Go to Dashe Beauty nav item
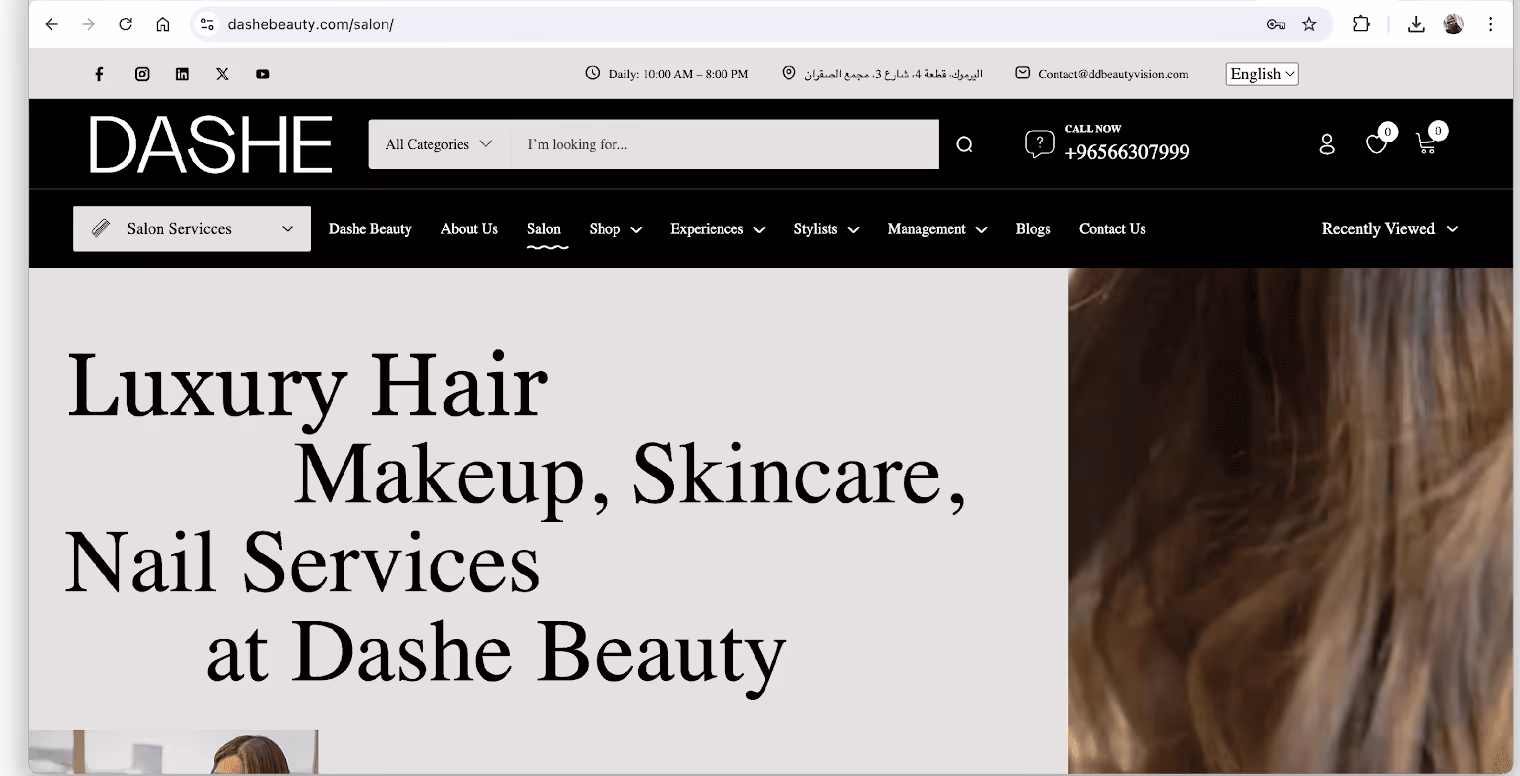This screenshot has width=1520, height=776. (x=370, y=229)
